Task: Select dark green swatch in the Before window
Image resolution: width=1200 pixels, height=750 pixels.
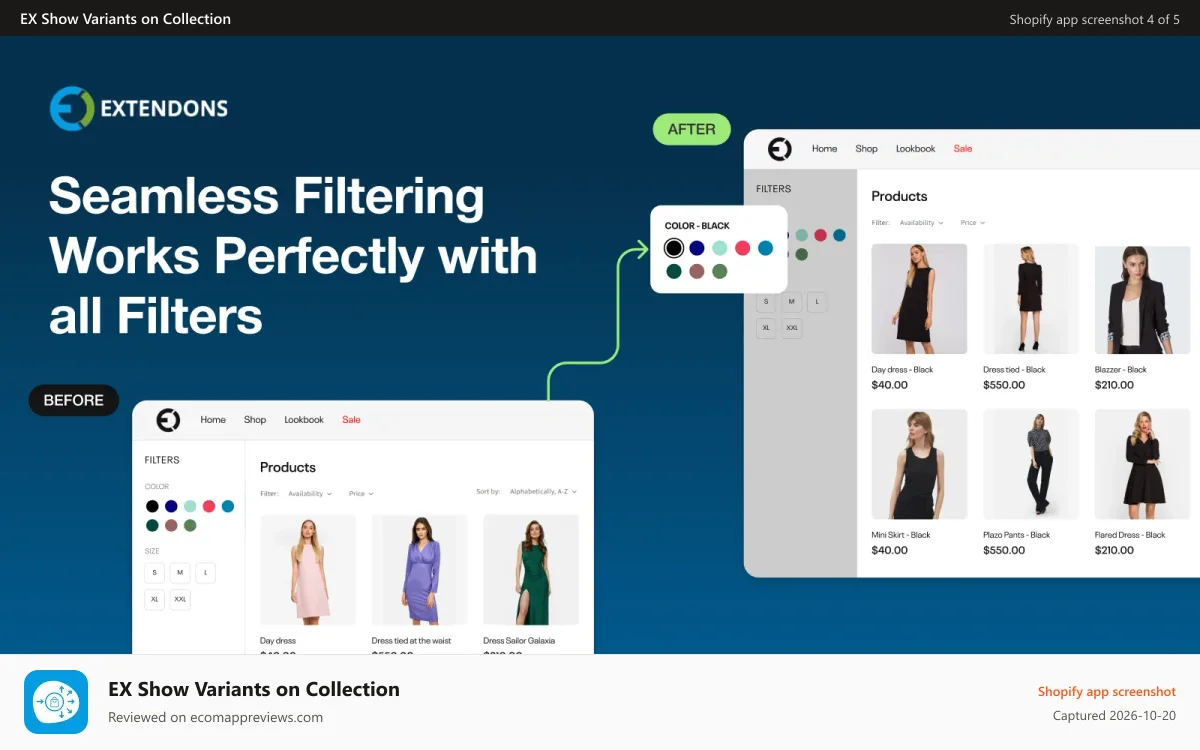Action: point(152,526)
